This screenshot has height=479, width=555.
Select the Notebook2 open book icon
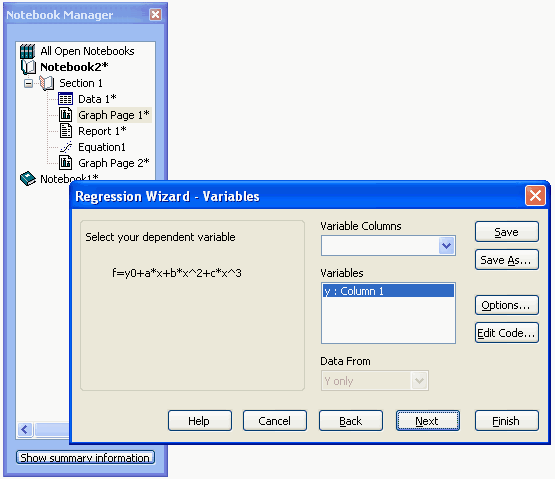[28, 67]
